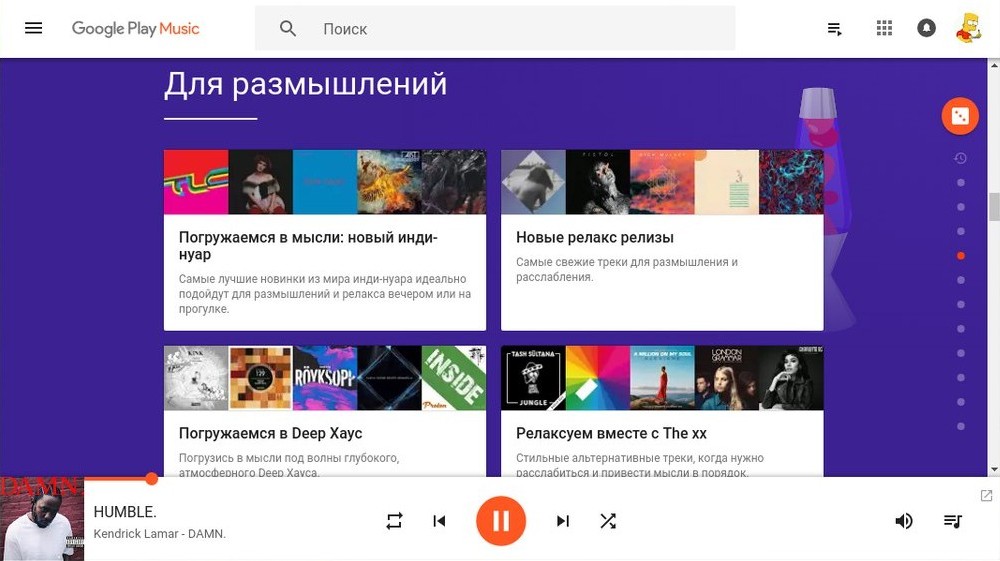The image size is (1000, 561).
Task: Open the hamburger navigation menu
Action: 33,28
